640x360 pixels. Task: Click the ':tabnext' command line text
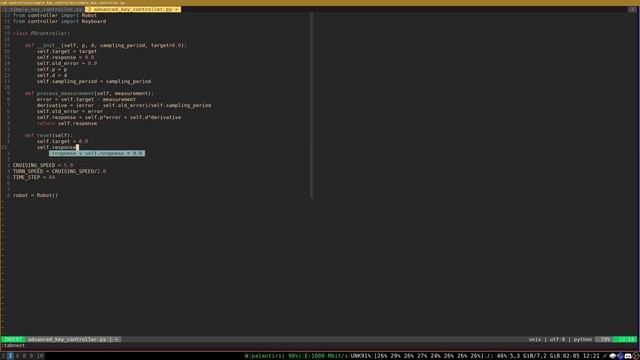13,346
